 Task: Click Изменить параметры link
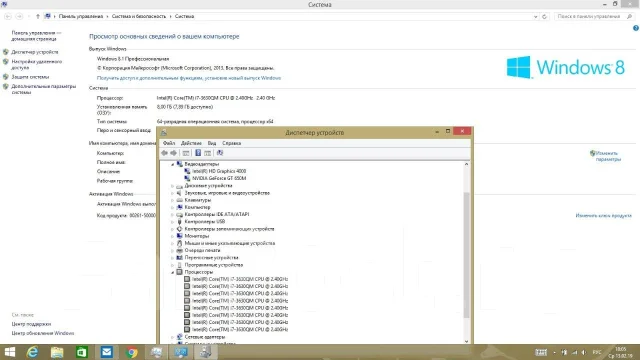608,156
